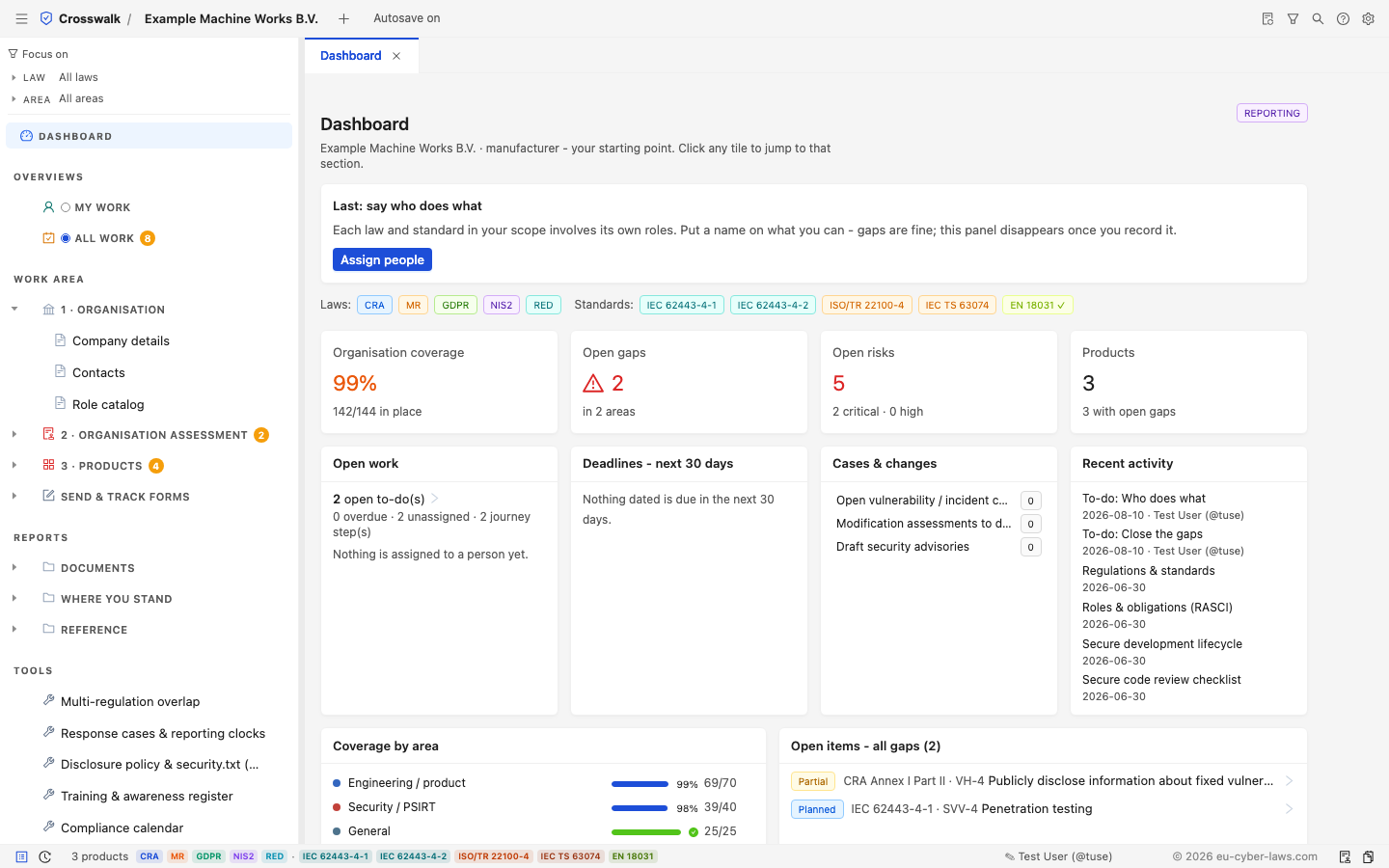Open Response cases & reporting clocks tool
Image resolution: width=1389 pixels, height=868 pixels.
click(x=163, y=733)
